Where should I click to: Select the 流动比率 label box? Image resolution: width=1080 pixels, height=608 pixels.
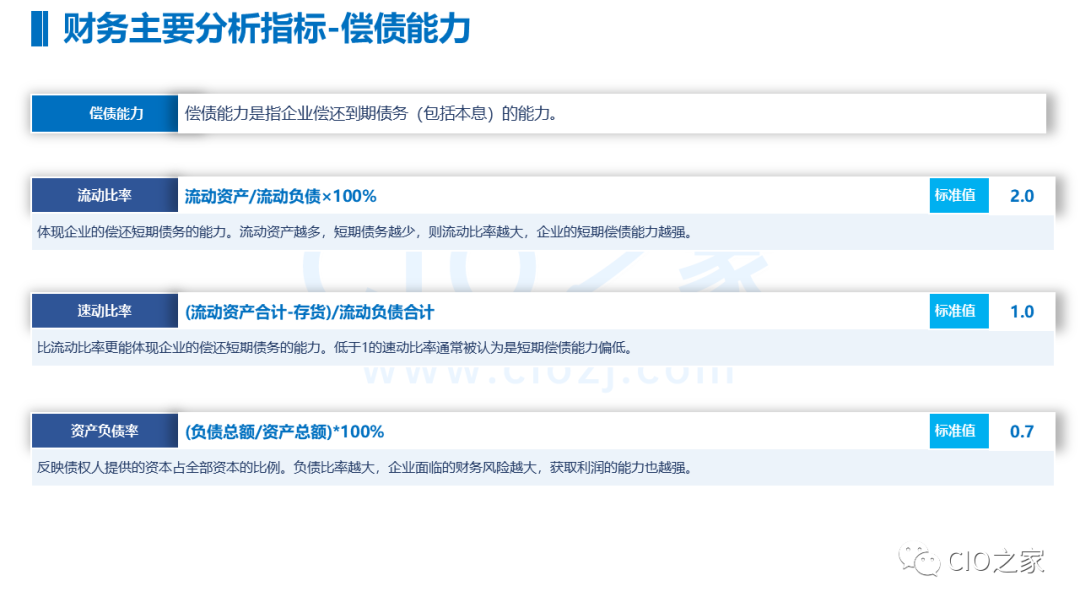[105, 196]
